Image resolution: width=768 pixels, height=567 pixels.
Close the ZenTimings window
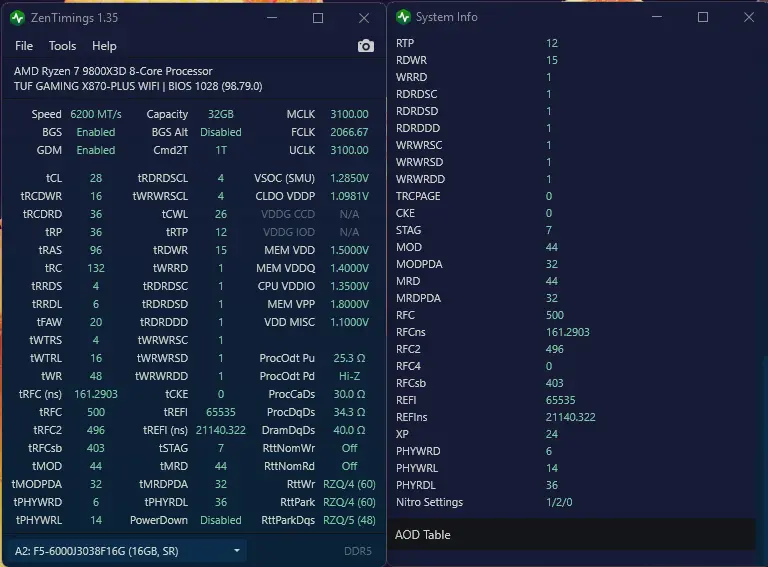364,18
